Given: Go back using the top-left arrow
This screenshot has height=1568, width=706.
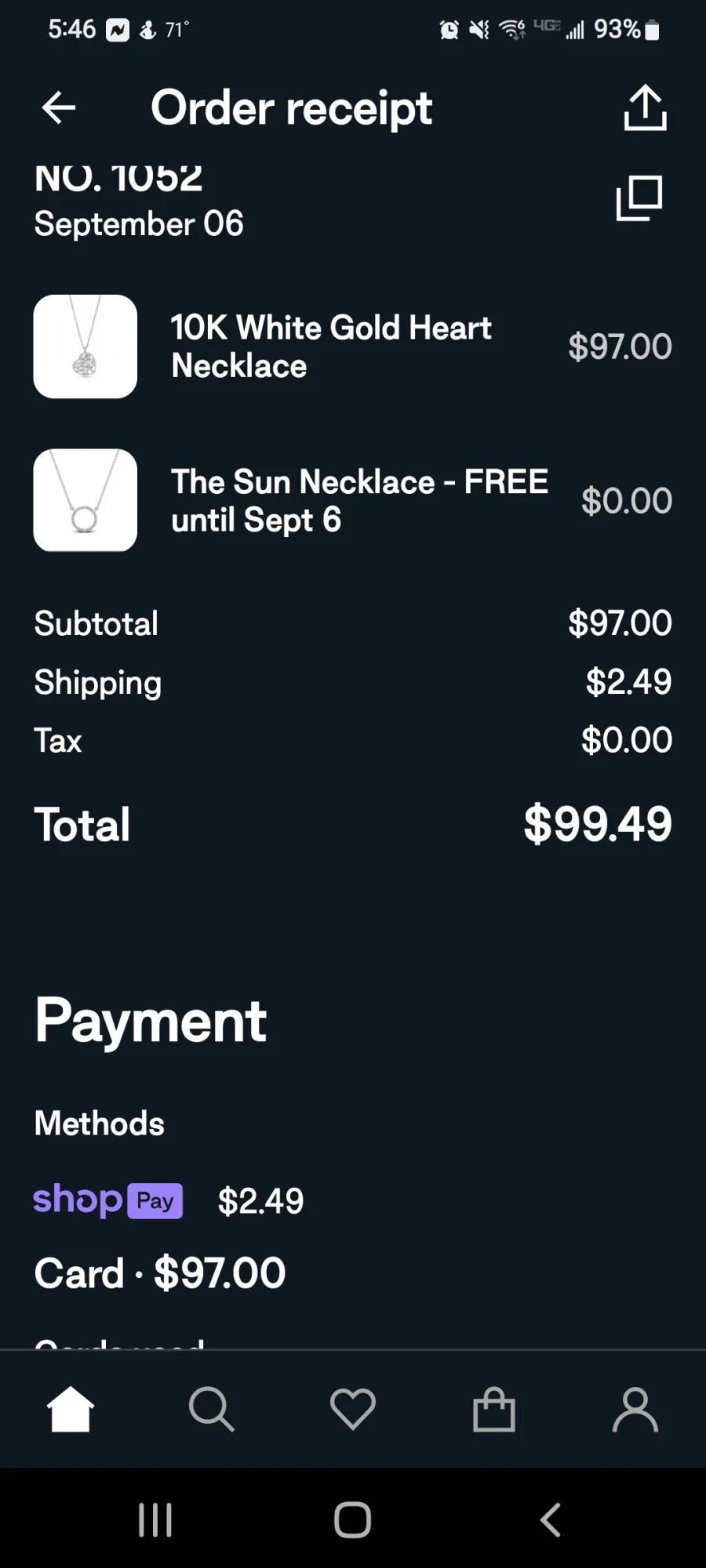Looking at the screenshot, I should [59, 107].
